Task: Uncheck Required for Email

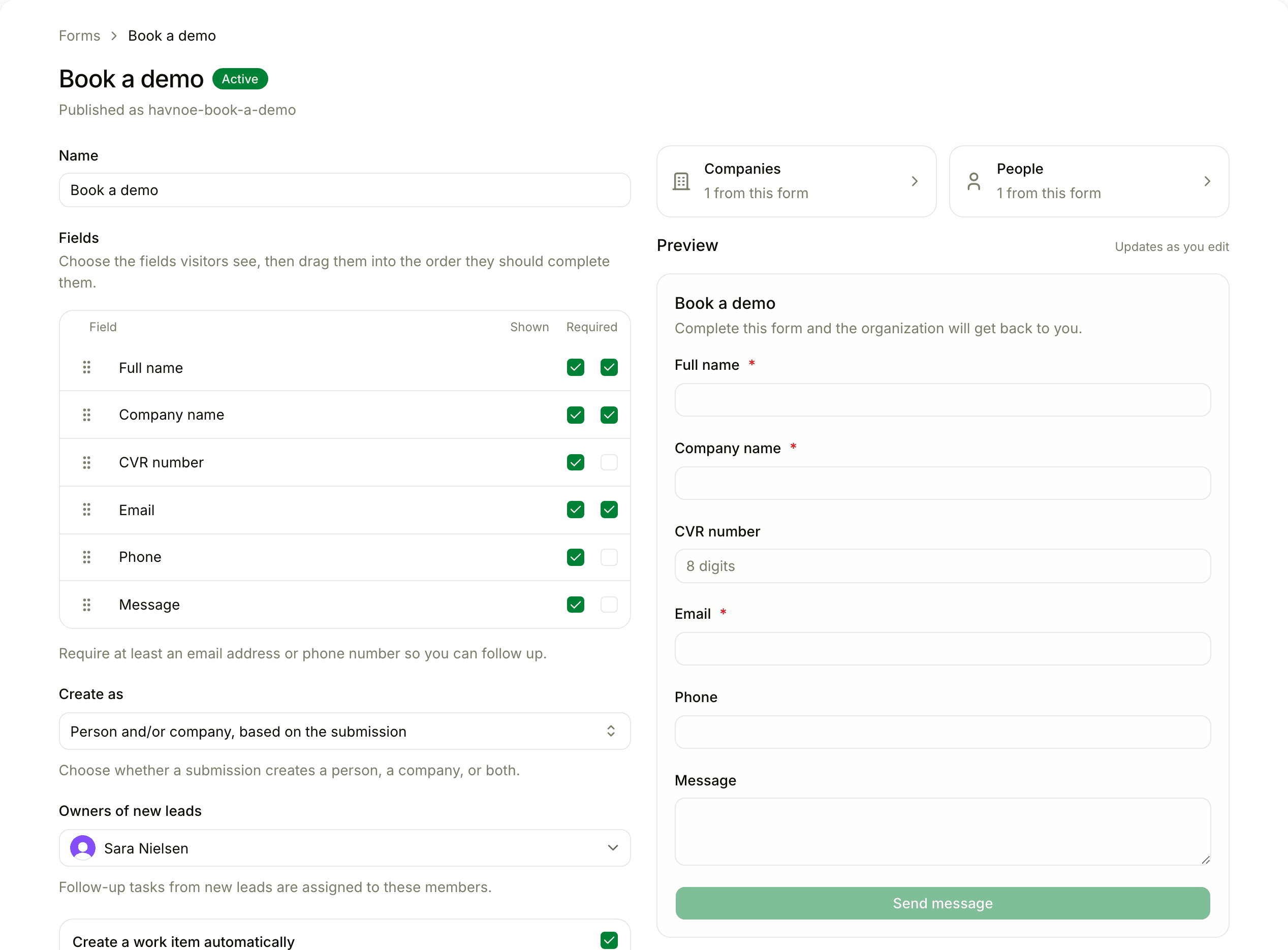Action: coord(609,510)
